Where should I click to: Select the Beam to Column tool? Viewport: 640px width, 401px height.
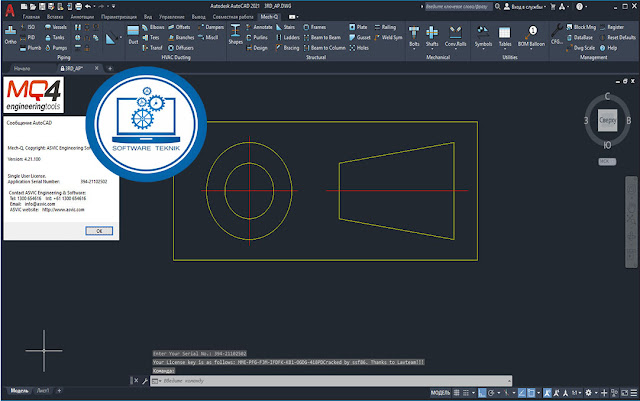click(324, 48)
